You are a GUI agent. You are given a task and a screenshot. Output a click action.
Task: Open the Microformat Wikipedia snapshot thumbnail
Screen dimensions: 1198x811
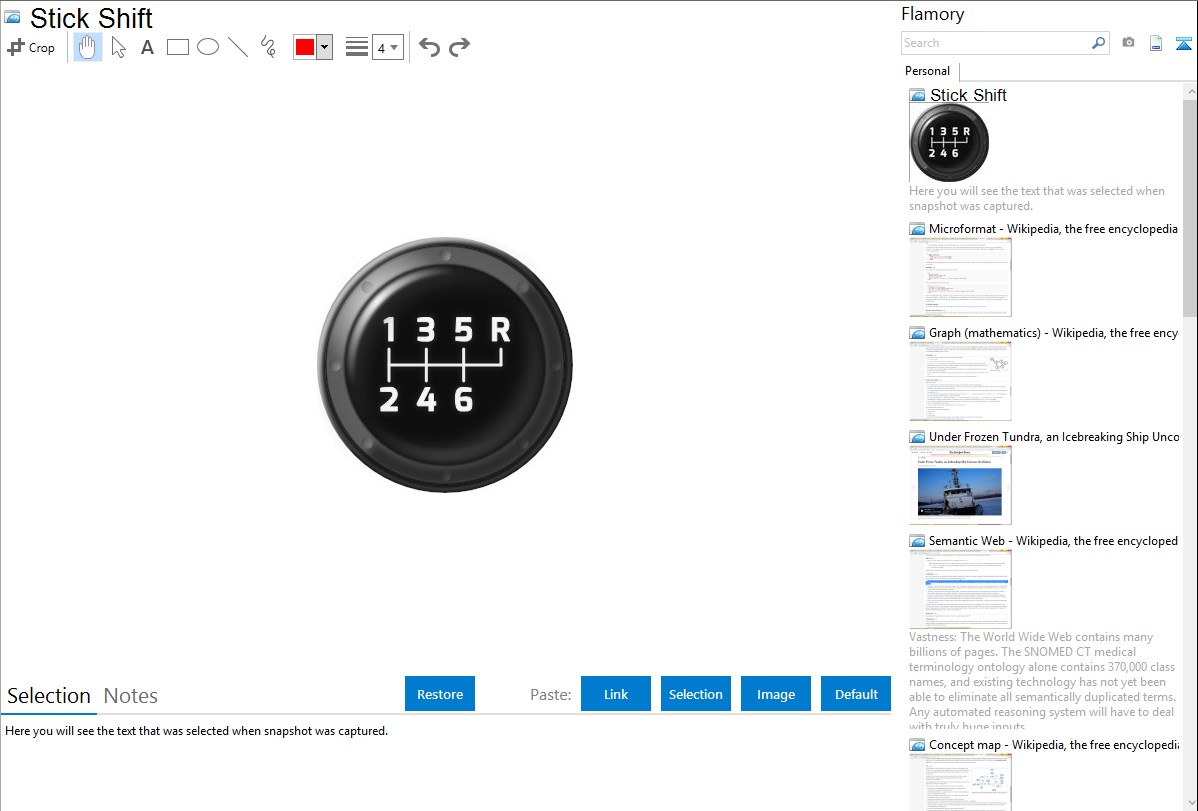click(960, 277)
